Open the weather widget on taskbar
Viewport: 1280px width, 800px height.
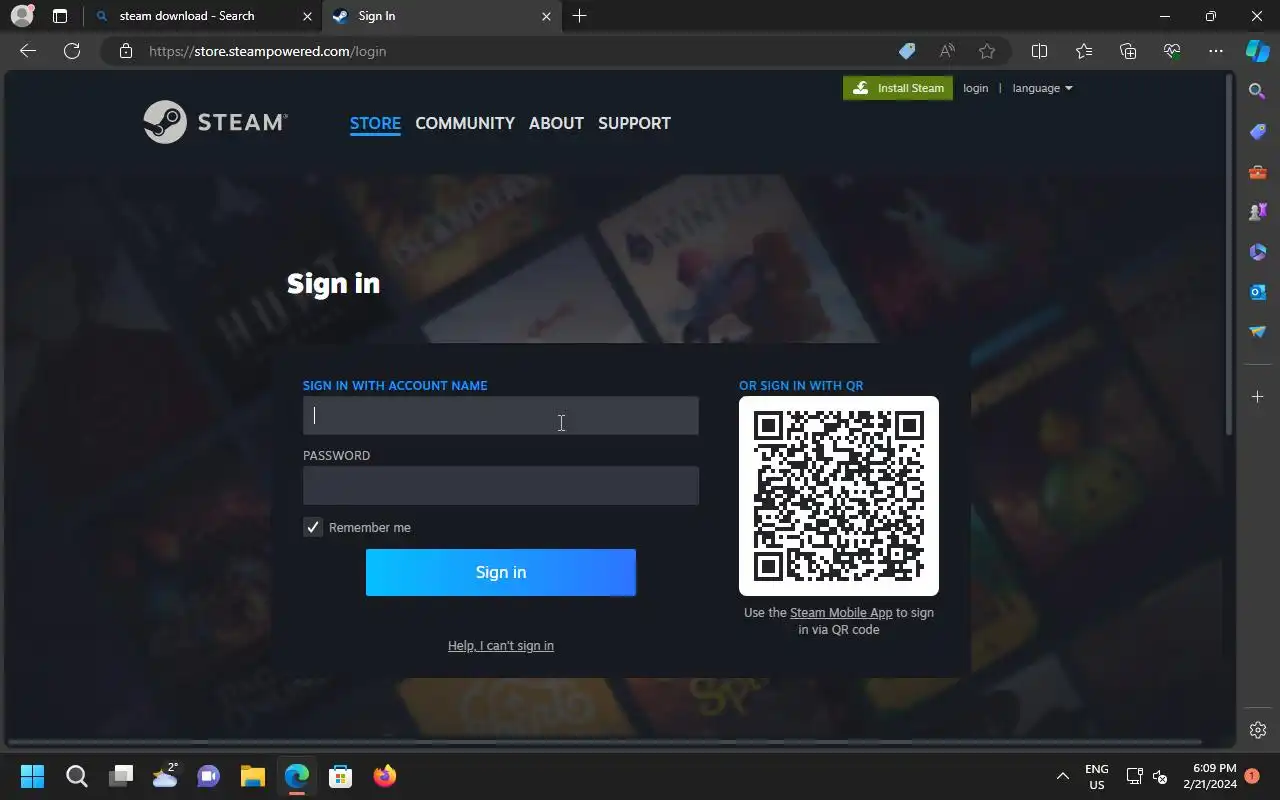[x=165, y=776]
